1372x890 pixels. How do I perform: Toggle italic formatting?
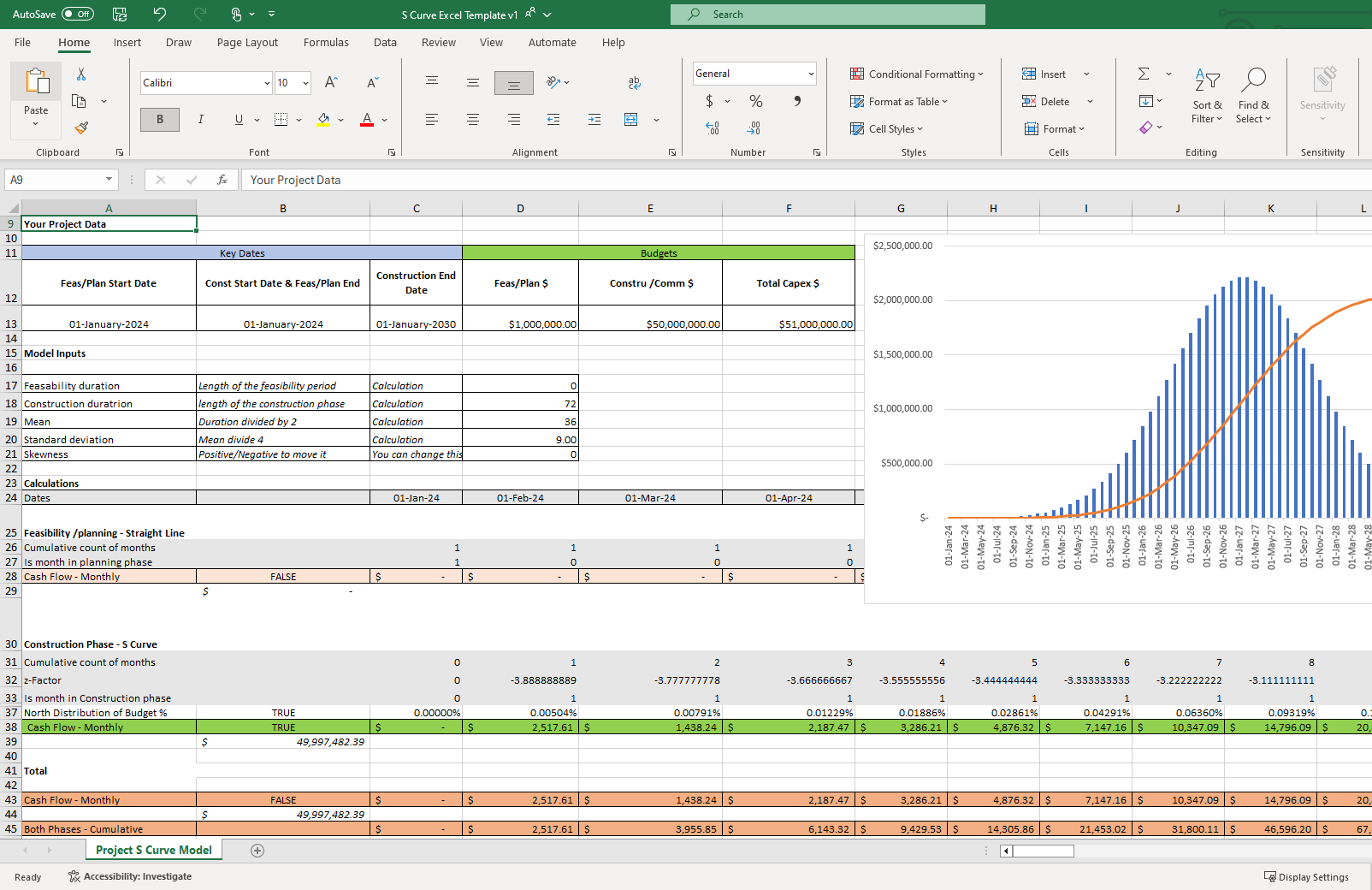[x=200, y=119]
